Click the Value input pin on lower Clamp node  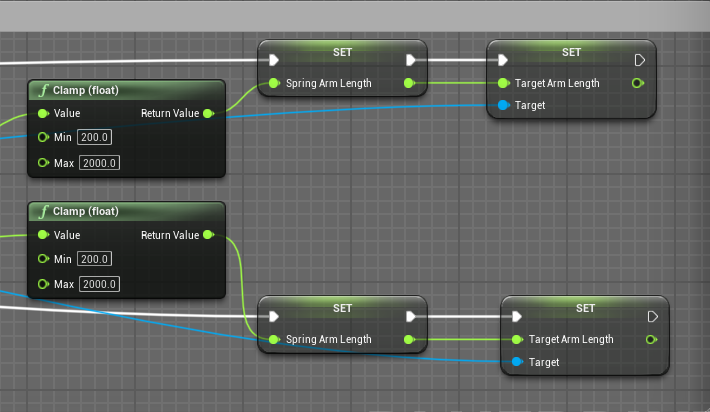(42, 235)
